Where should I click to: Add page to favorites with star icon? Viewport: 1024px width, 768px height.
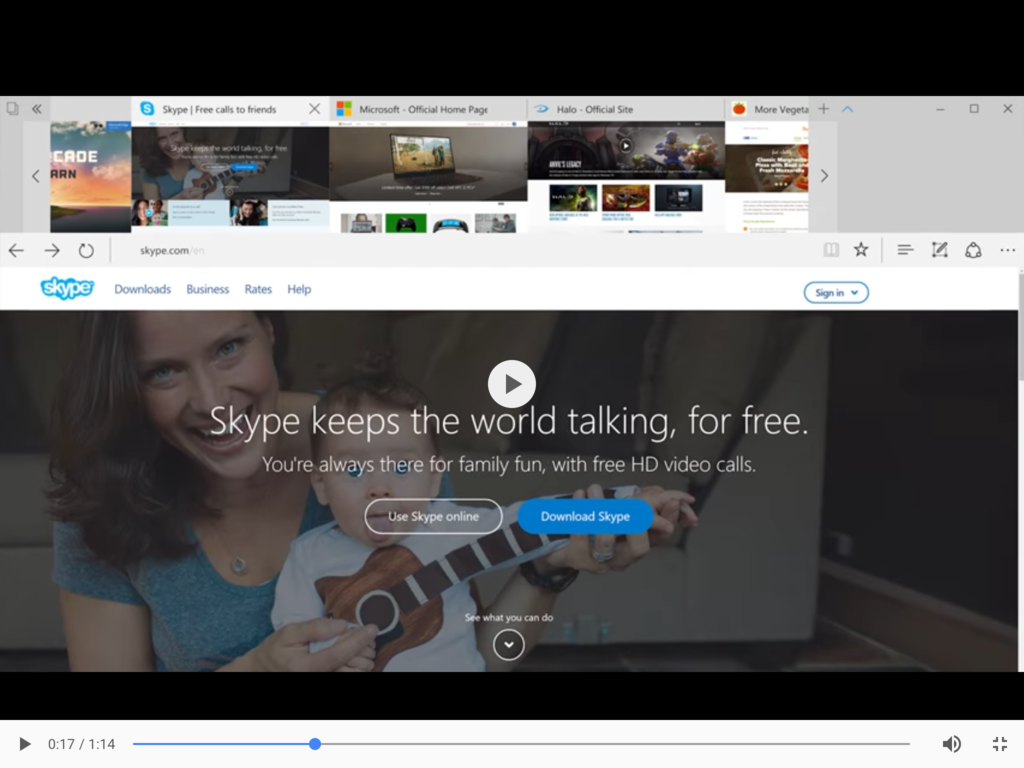click(x=861, y=249)
